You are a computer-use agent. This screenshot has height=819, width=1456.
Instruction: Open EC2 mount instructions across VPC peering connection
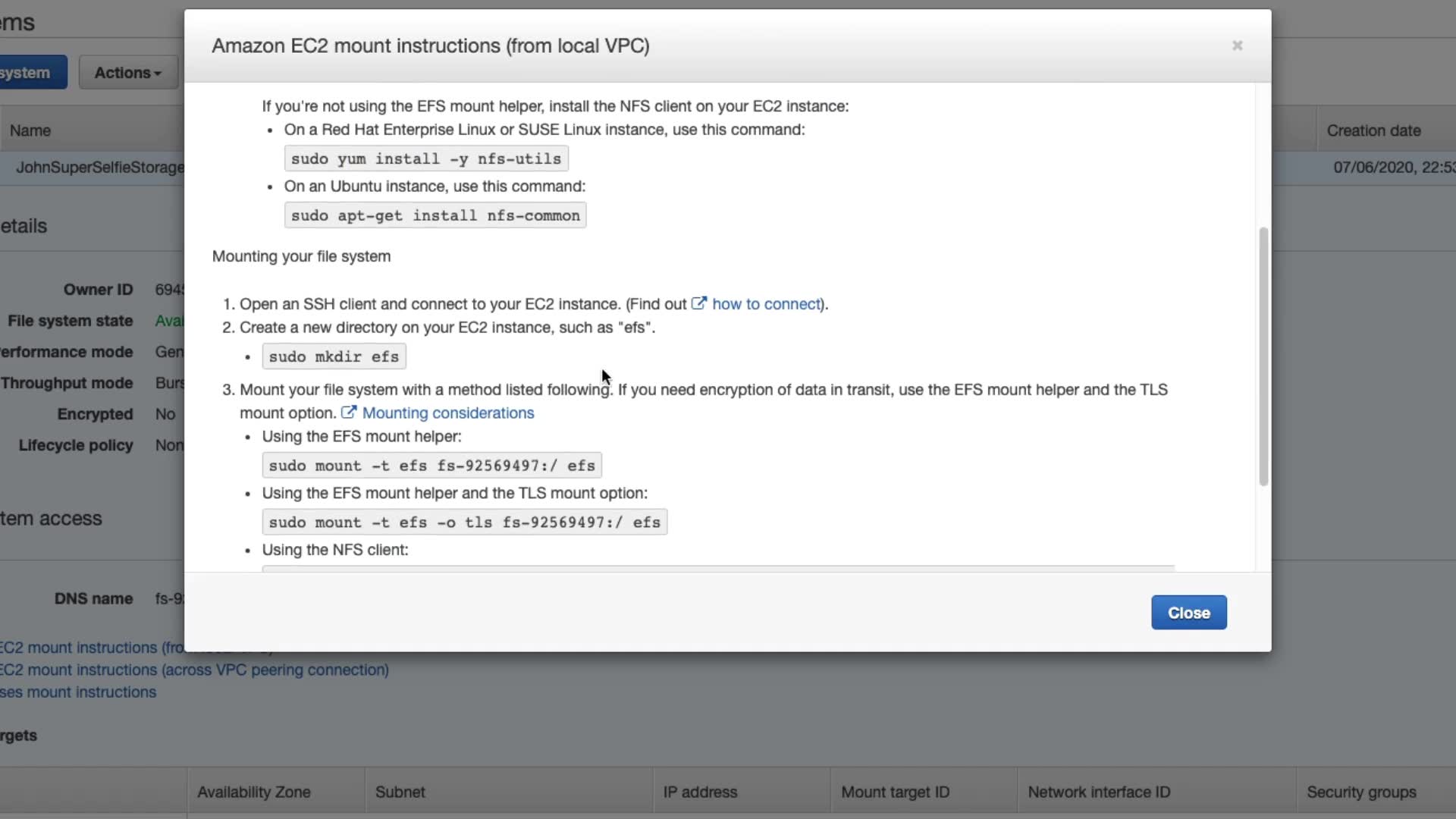(194, 670)
